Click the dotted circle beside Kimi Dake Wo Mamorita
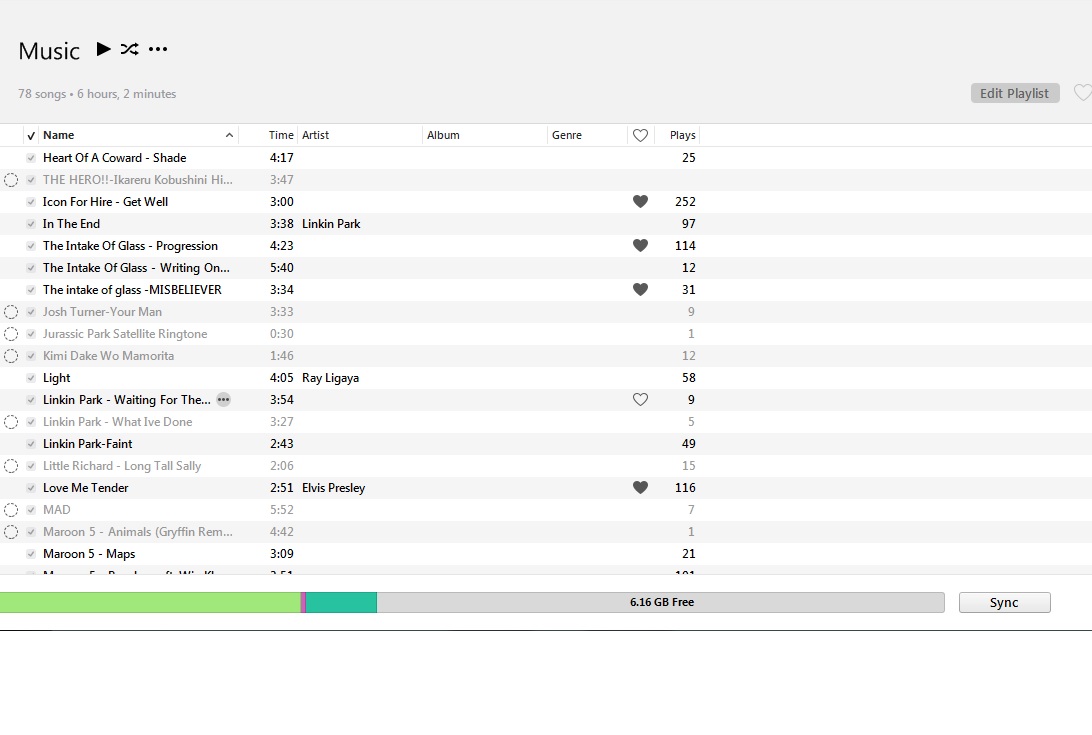The image size is (1092, 735). 11,356
